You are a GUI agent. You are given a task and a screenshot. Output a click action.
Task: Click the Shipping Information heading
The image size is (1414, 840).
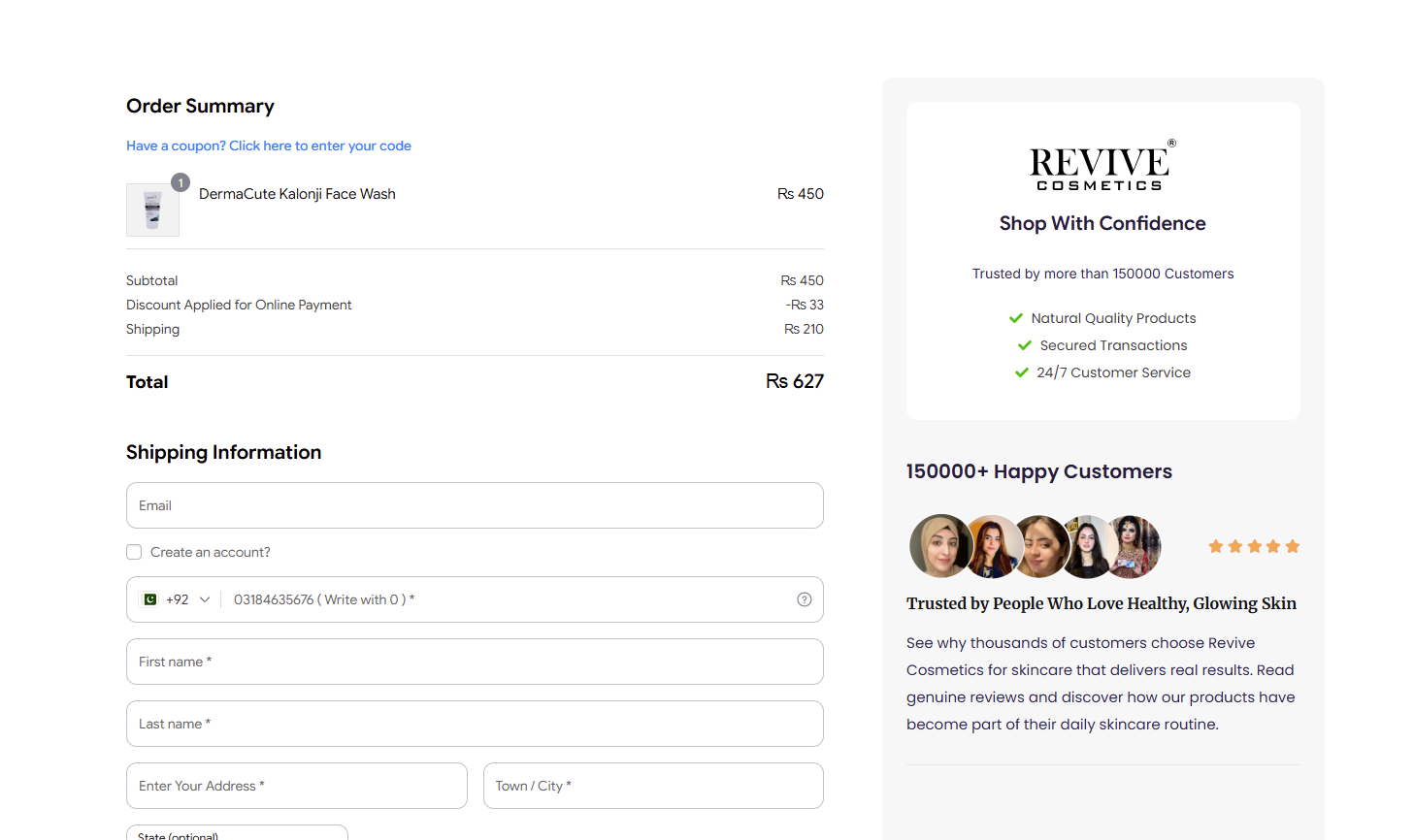(x=223, y=452)
